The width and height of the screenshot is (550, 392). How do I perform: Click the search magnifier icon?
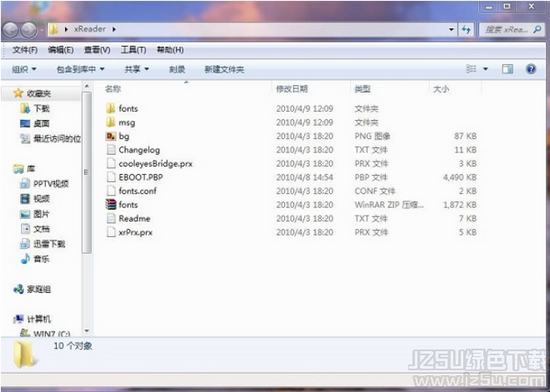click(x=537, y=29)
